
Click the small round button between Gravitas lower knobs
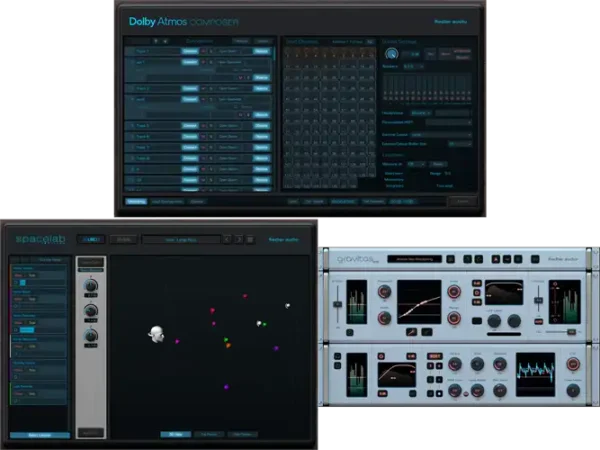pos(466,394)
